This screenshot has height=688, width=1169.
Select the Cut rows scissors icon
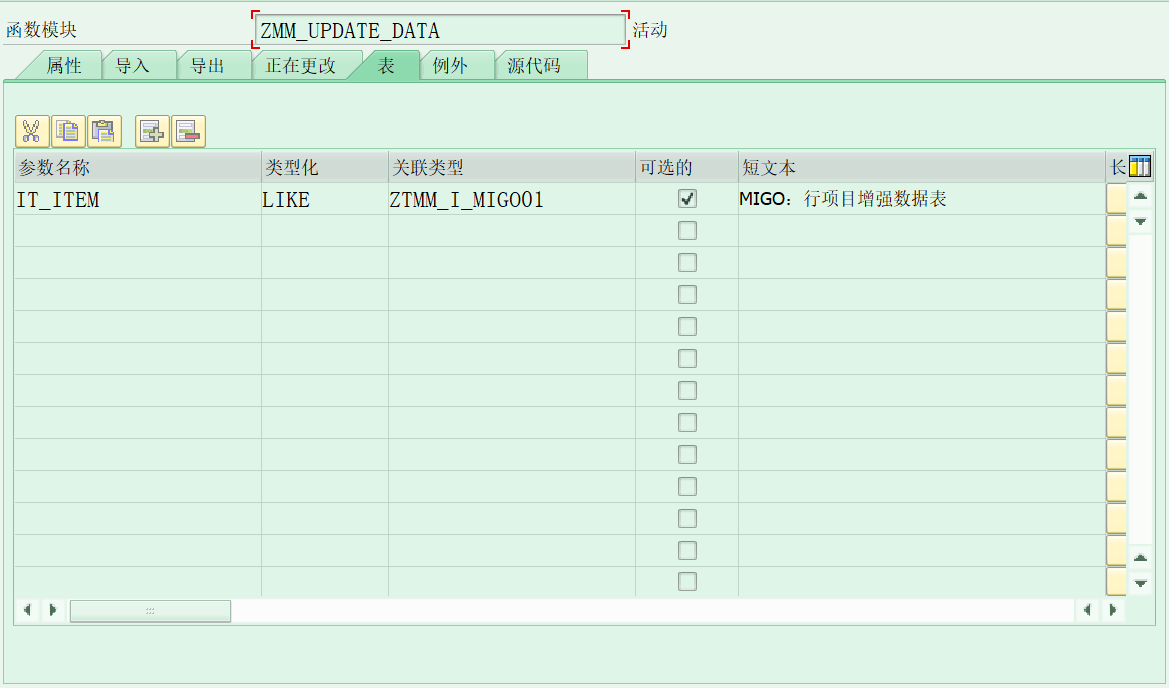31,131
